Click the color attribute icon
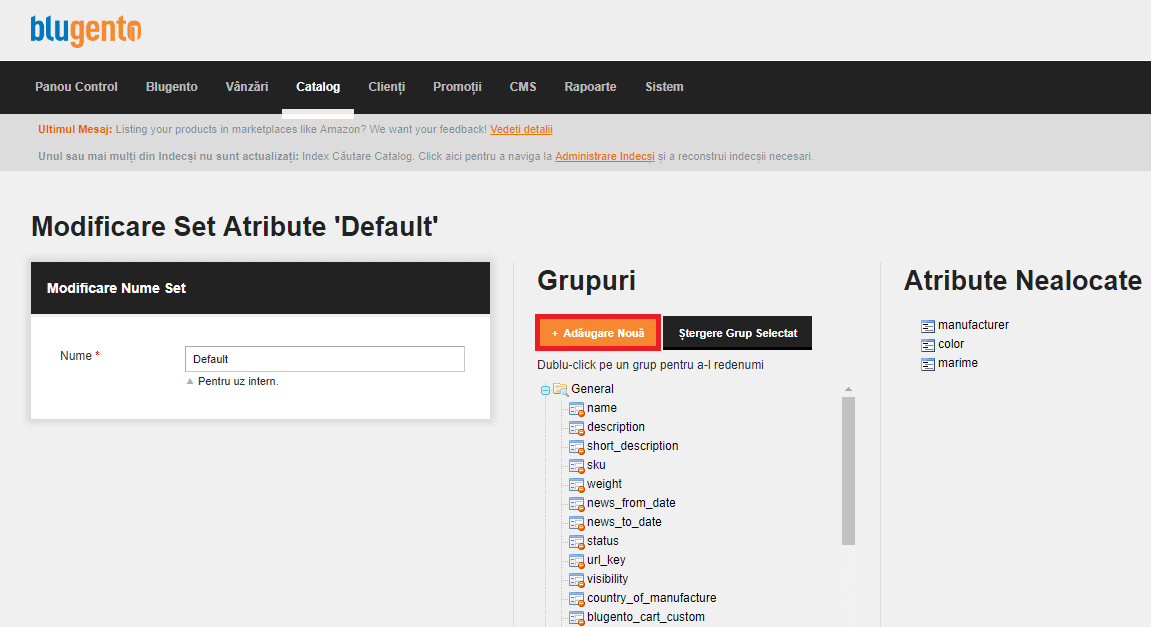1151x627 pixels. pyautogui.click(x=928, y=345)
